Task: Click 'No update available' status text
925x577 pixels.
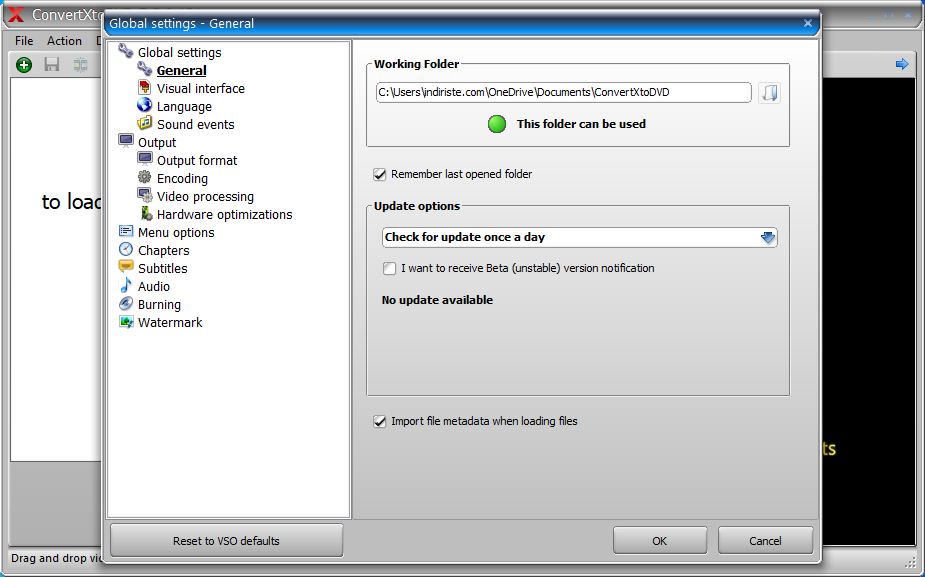Action: point(437,300)
